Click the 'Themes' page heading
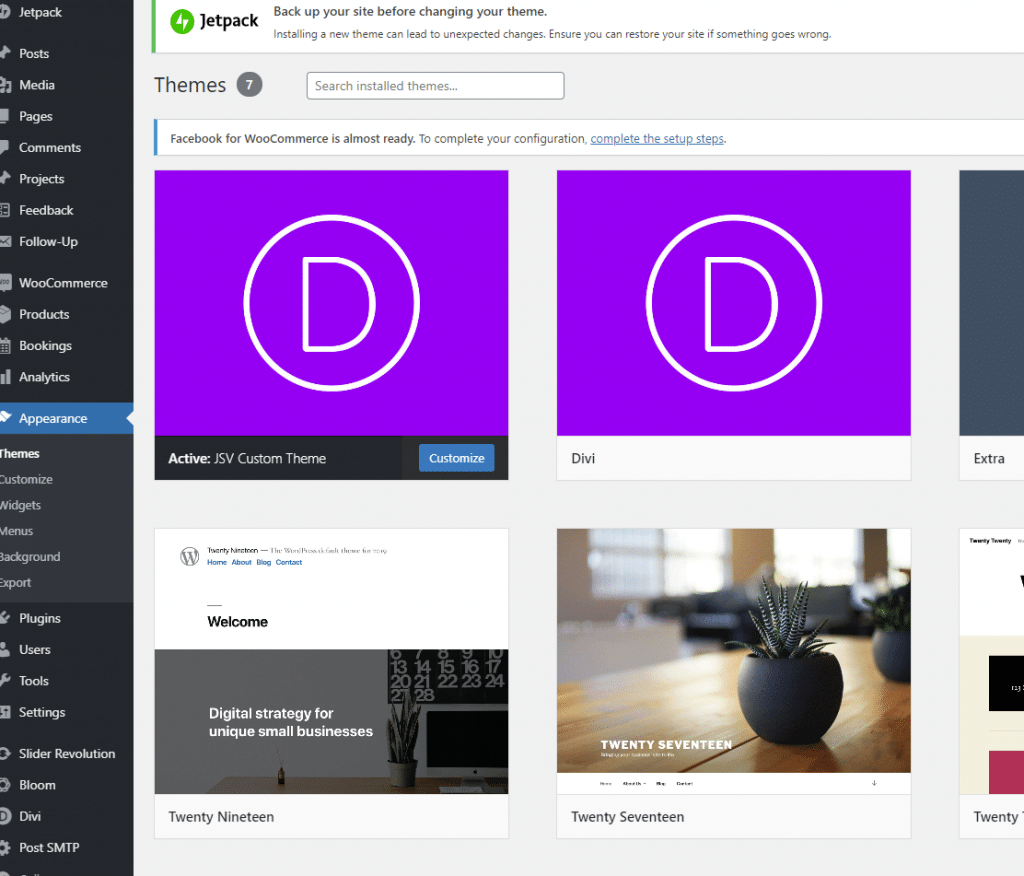Image resolution: width=1024 pixels, height=876 pixels. coord(190,85)
